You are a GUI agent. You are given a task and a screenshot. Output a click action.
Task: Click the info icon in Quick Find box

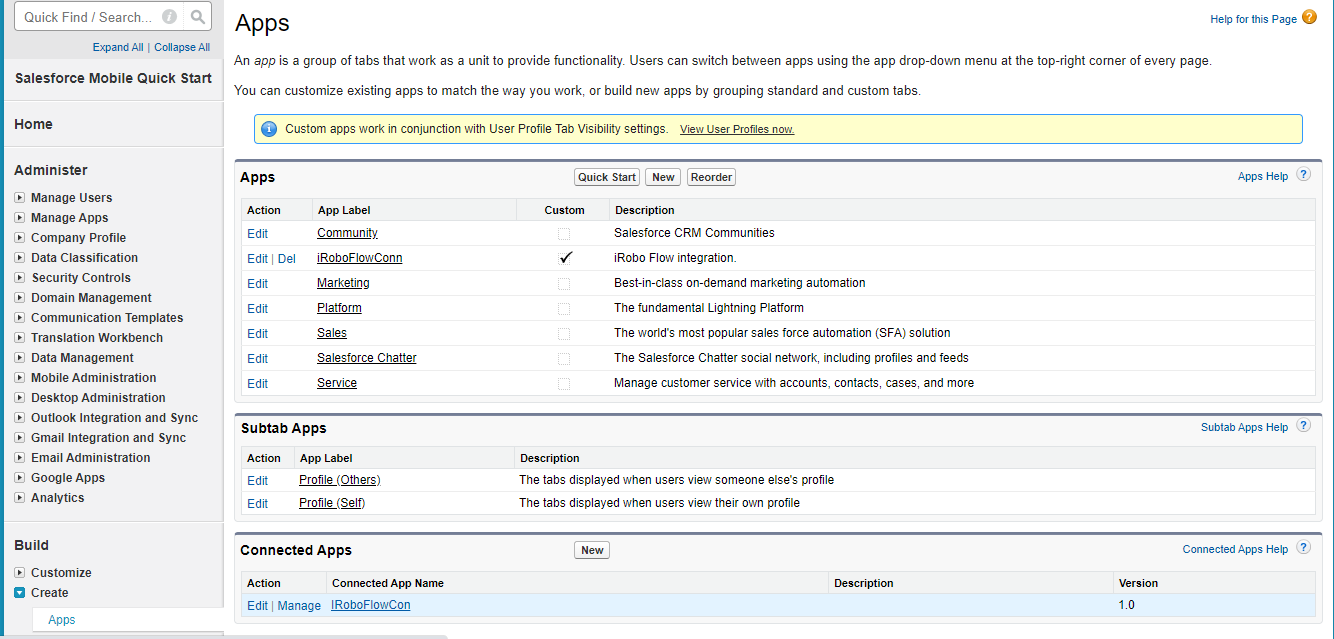coord(170,17)
